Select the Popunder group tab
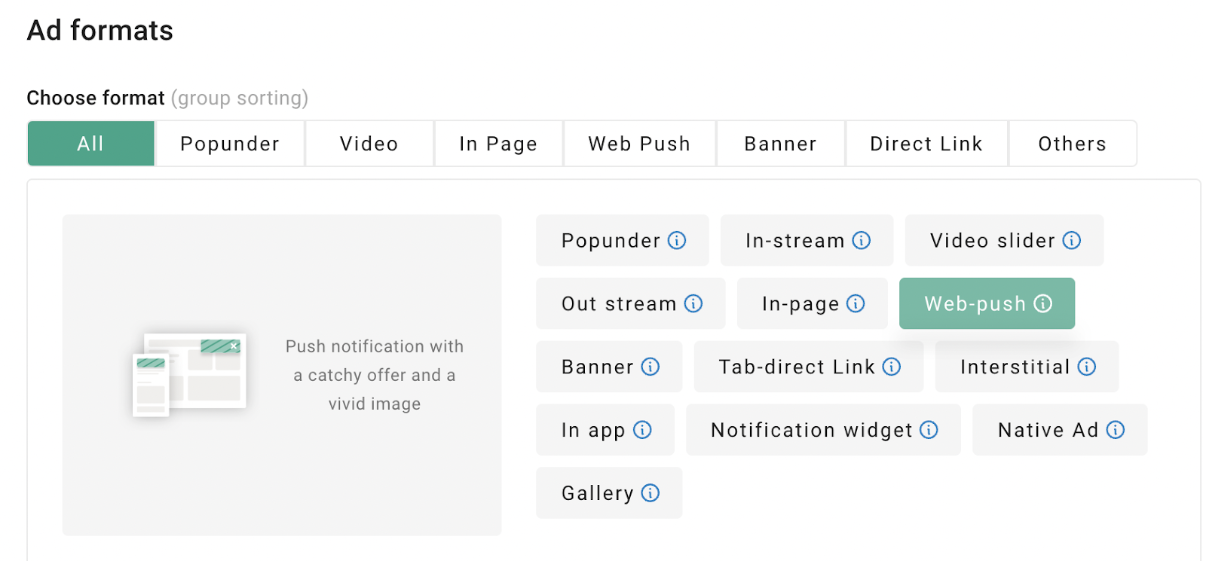This screenshot has height=586, width=1224. pos(230,144)
